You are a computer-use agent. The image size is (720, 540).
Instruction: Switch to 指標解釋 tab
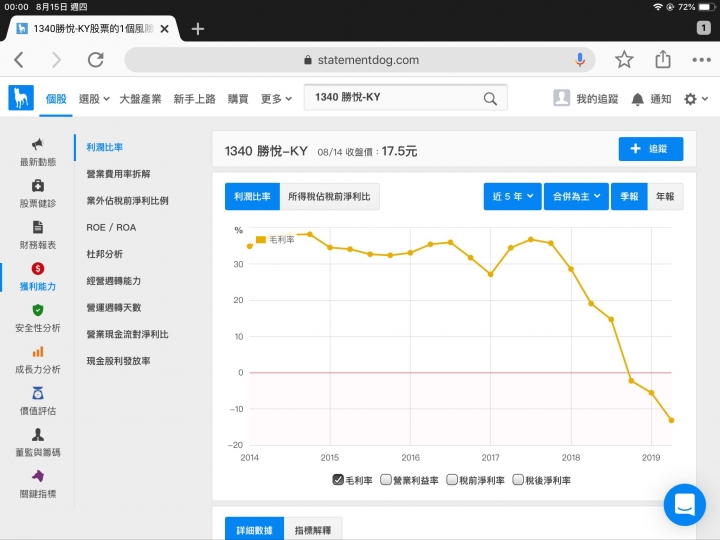tap(313, 529)
